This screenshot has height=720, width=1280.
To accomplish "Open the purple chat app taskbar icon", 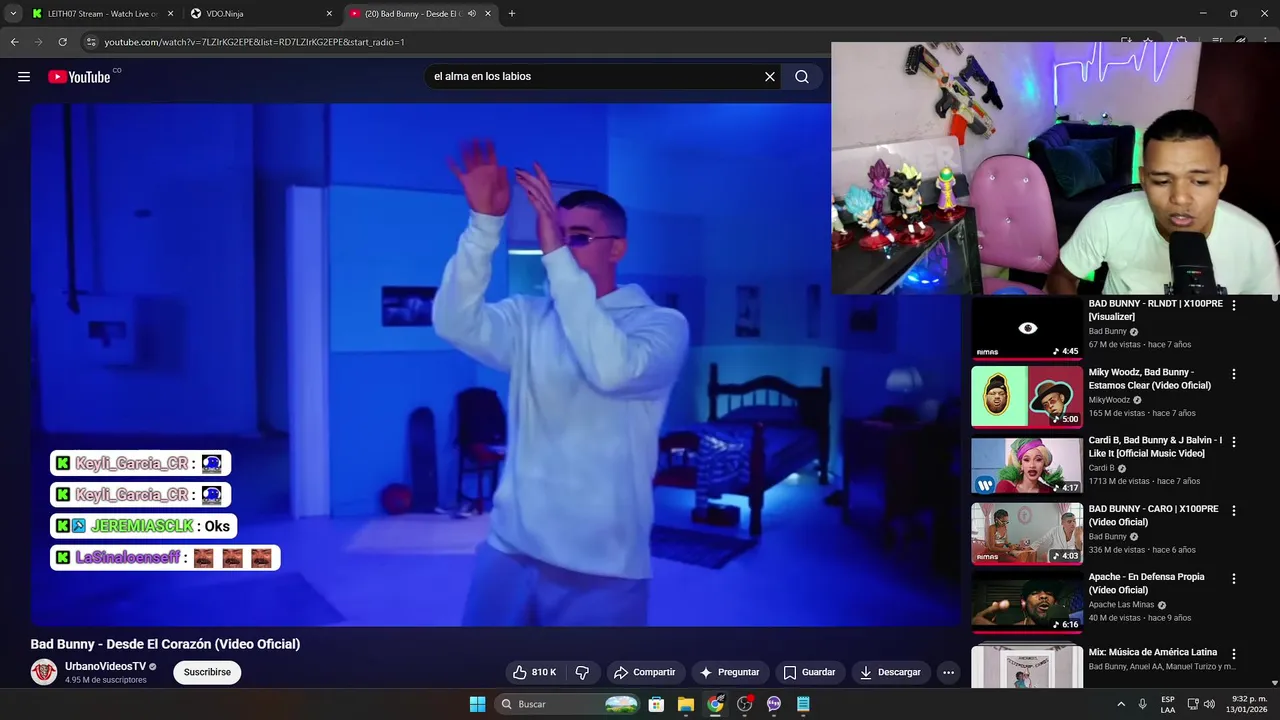I will point(774,704).
